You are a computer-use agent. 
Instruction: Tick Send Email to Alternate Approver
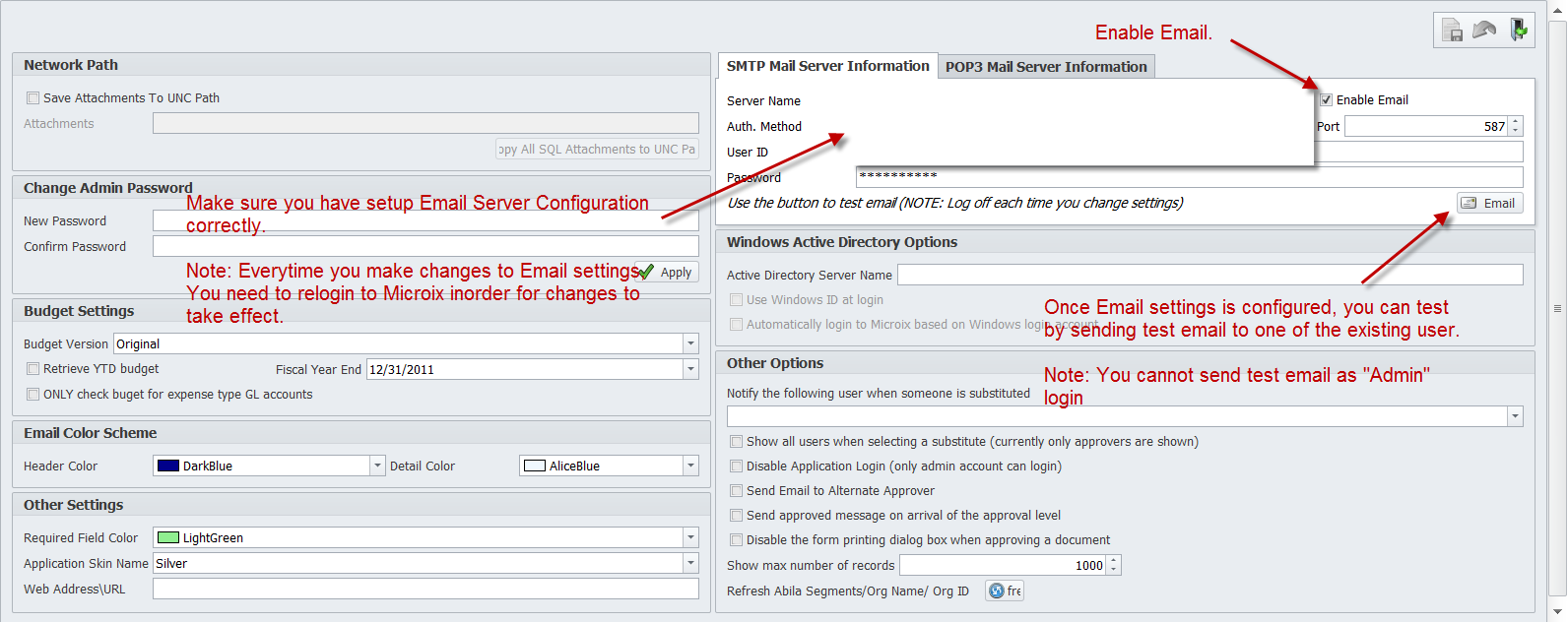click(x=736, y=490)
